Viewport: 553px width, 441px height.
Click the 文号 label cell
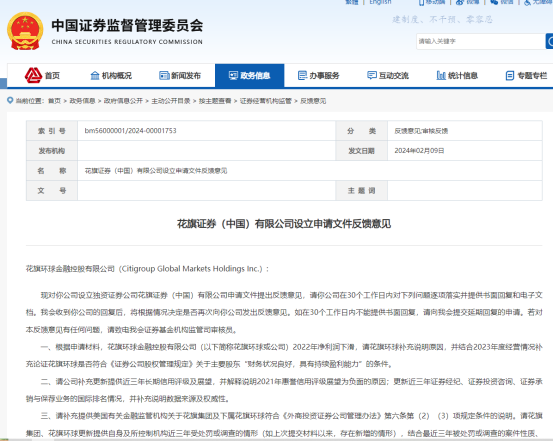52,191
